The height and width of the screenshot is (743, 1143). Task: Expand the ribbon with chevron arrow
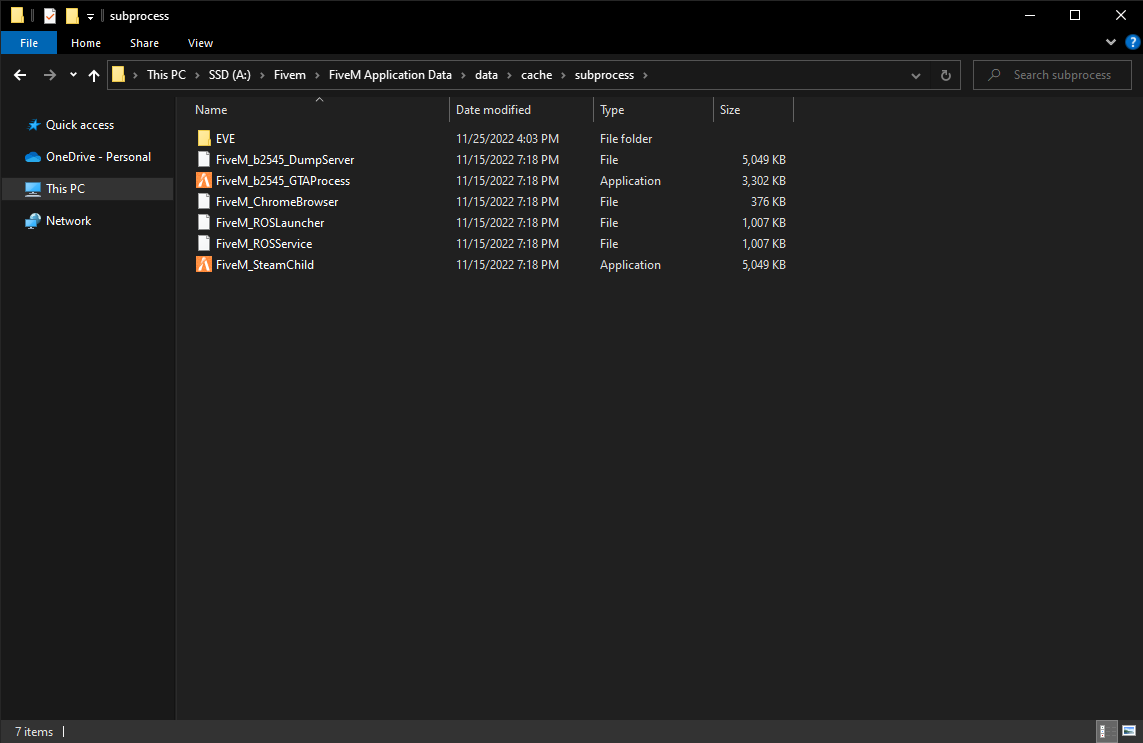tap(1111, 43)
